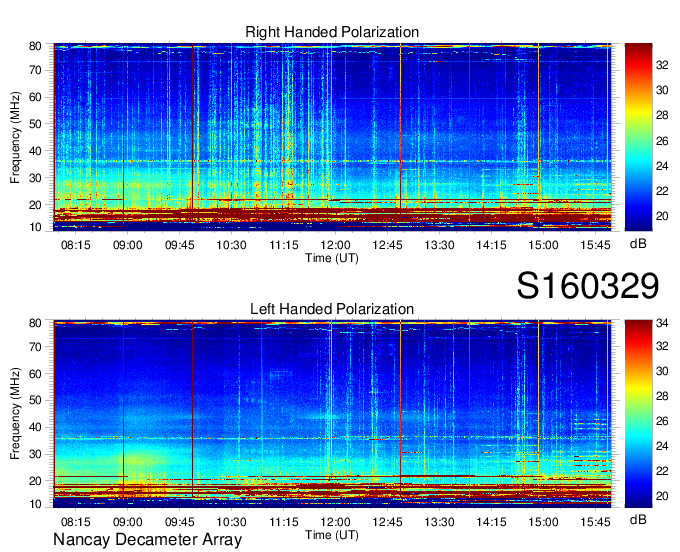Click the 70 MHz tick on upper frequency axis

coord(35,70)
